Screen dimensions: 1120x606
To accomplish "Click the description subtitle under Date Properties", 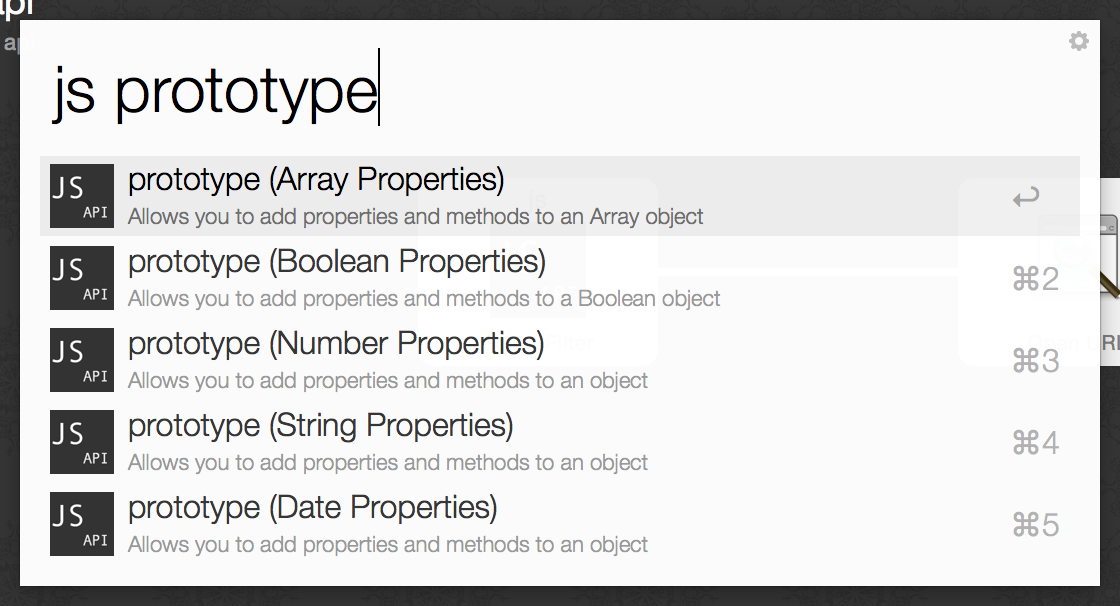I will pyautogui.click(x=388, y=545).
